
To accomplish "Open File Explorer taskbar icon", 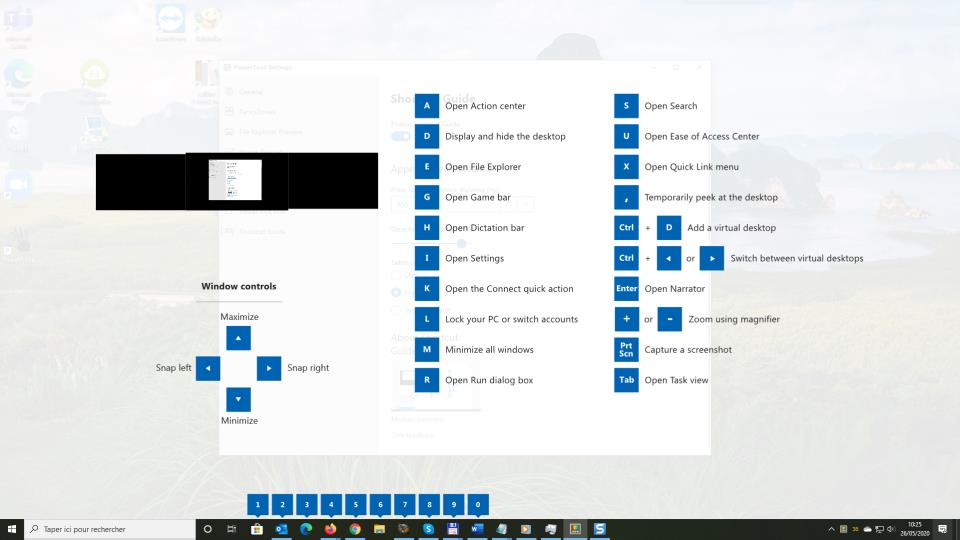I will pos(380,529).
